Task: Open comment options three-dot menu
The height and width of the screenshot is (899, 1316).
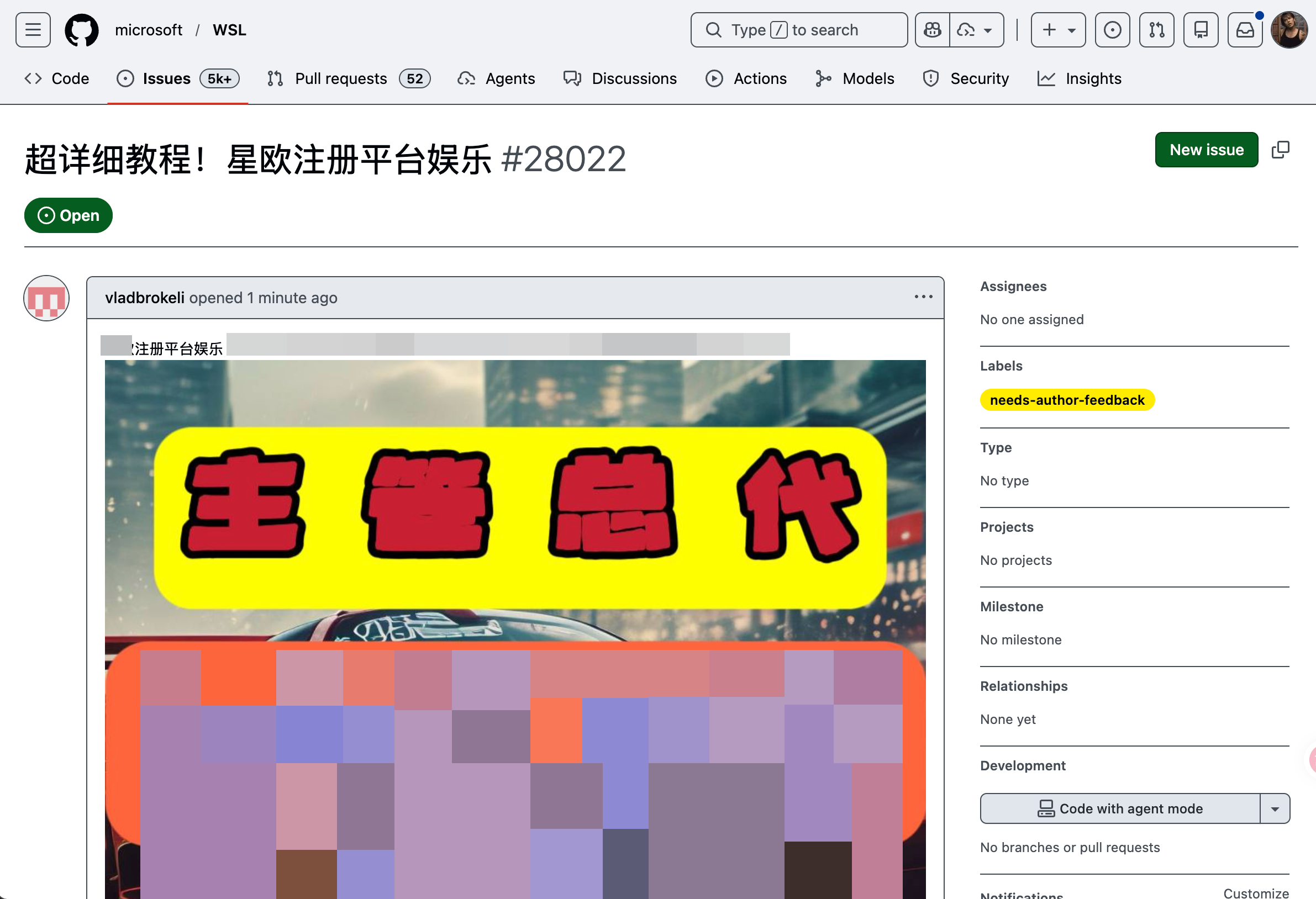Action: 923,297
